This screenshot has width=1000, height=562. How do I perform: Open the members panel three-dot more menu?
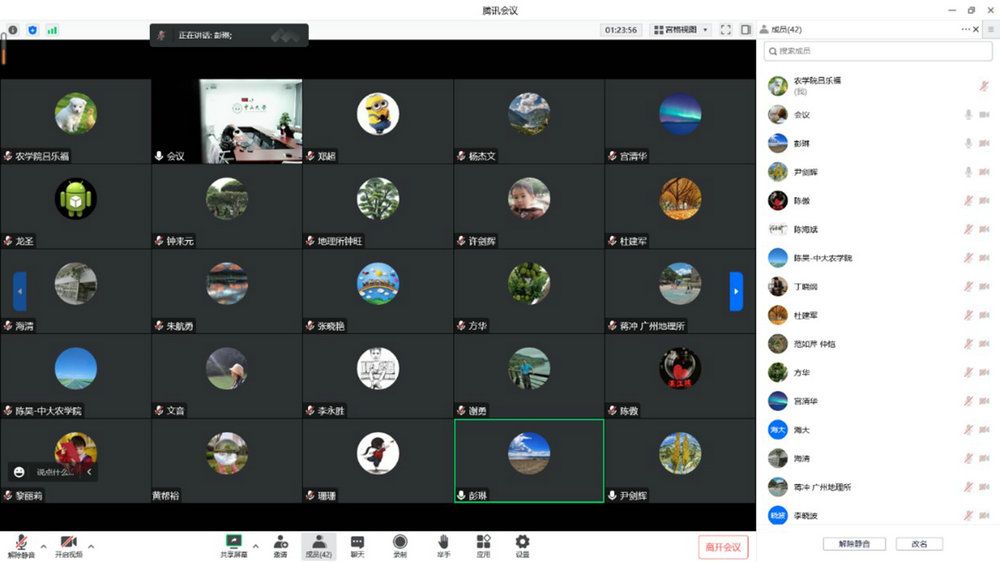click(x=966, y=30)
